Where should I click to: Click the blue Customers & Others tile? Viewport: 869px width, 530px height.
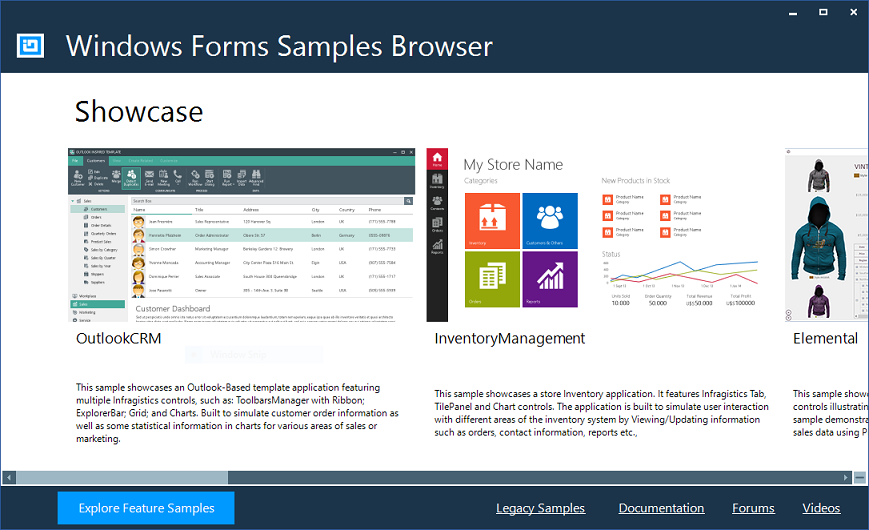point(550,220)
